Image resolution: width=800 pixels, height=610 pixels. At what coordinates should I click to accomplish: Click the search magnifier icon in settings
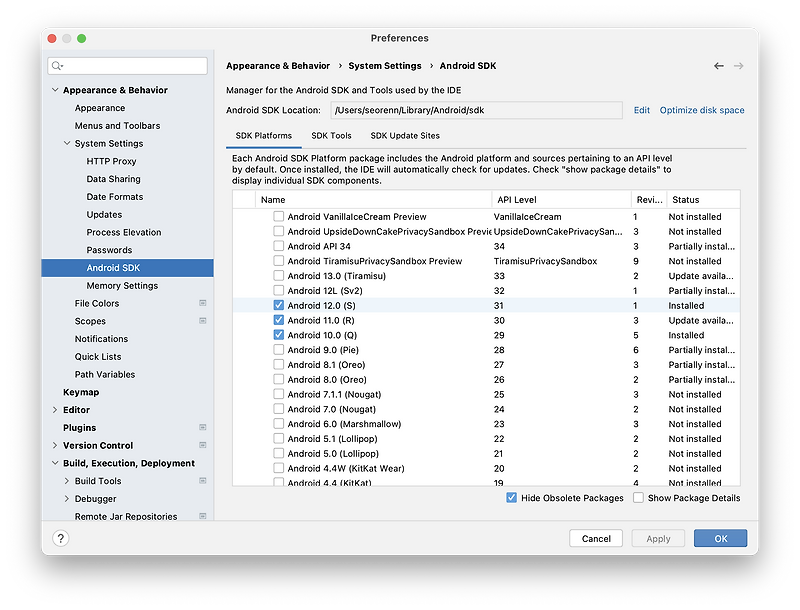[57, 66]
